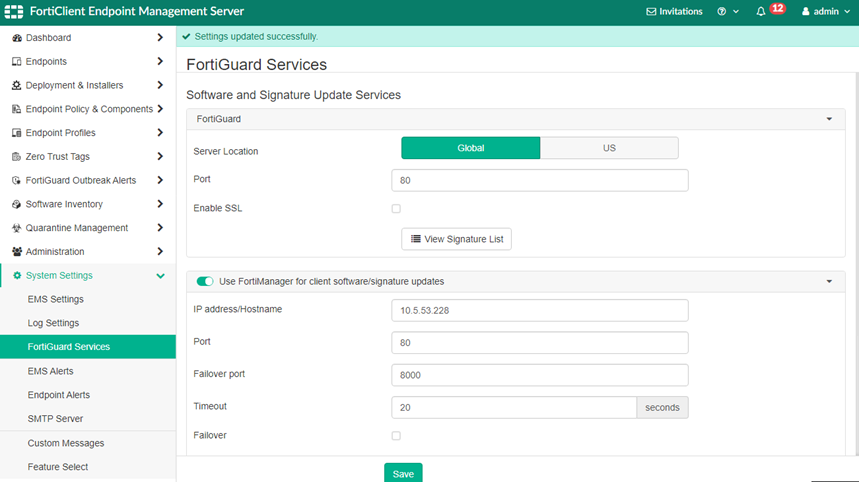Click the notification bell icon
859x482 pixels.
tap(761, 12)
